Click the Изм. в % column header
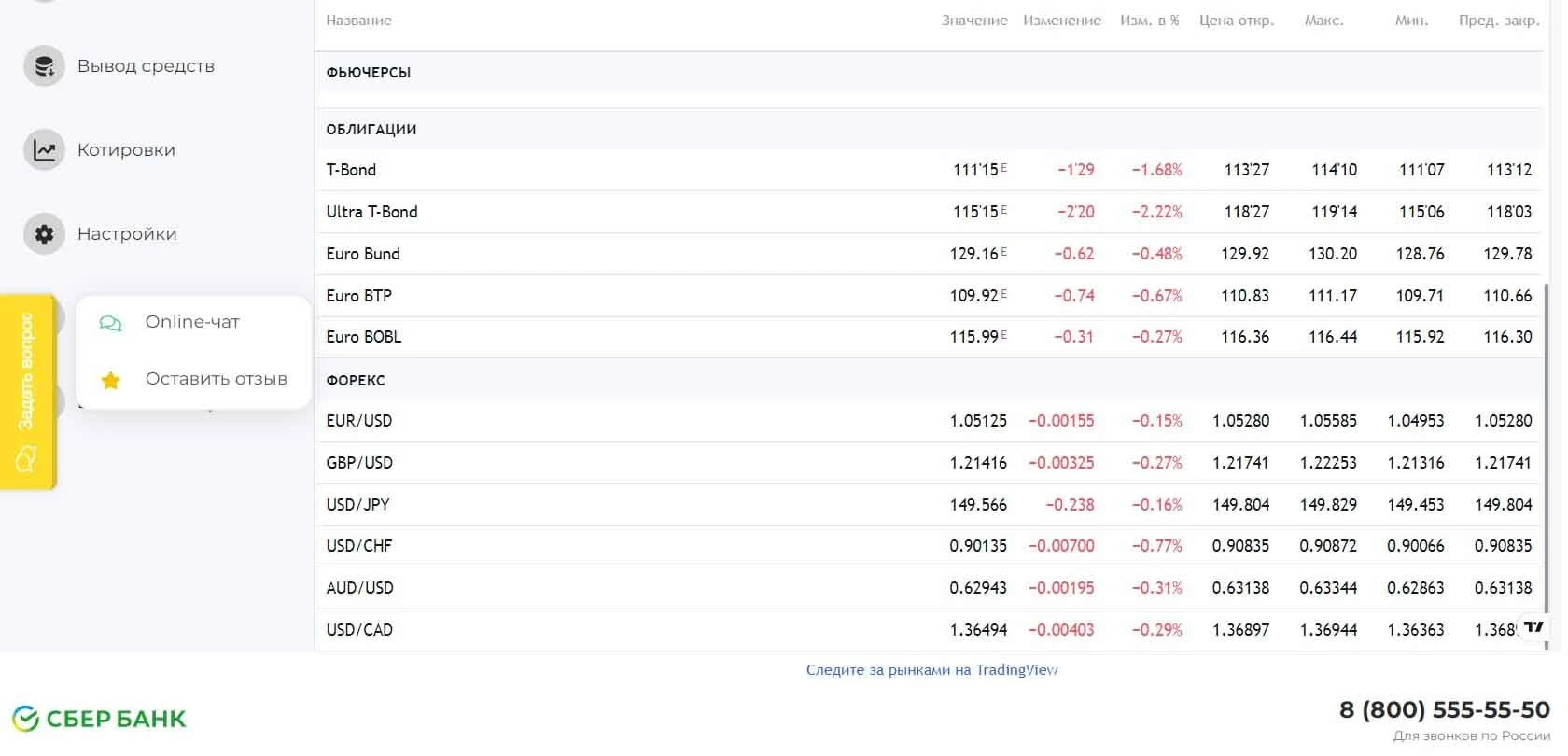Screen dimensions: 1568x756 click(1150, 21)
